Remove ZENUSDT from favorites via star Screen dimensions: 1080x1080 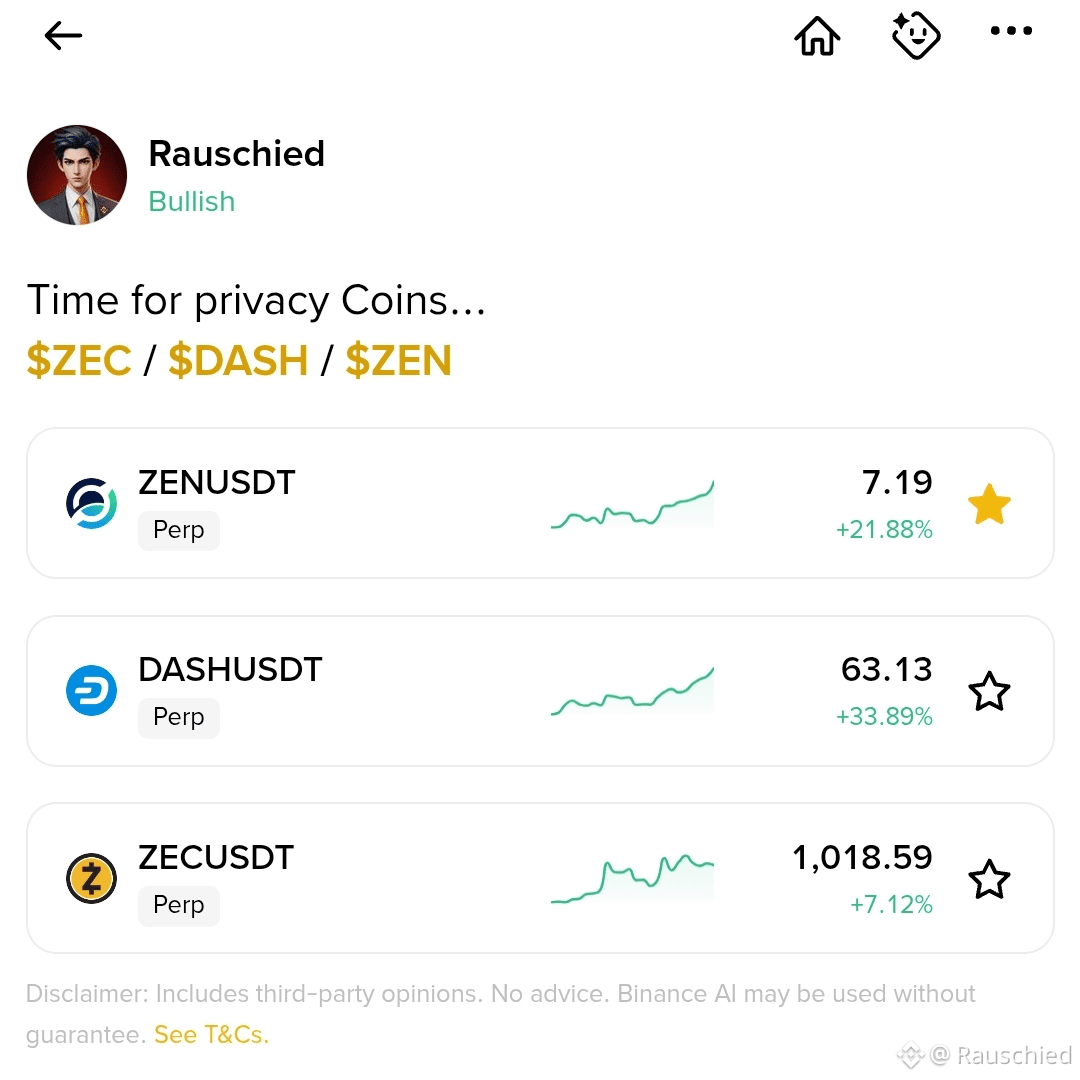pos(989,504)
